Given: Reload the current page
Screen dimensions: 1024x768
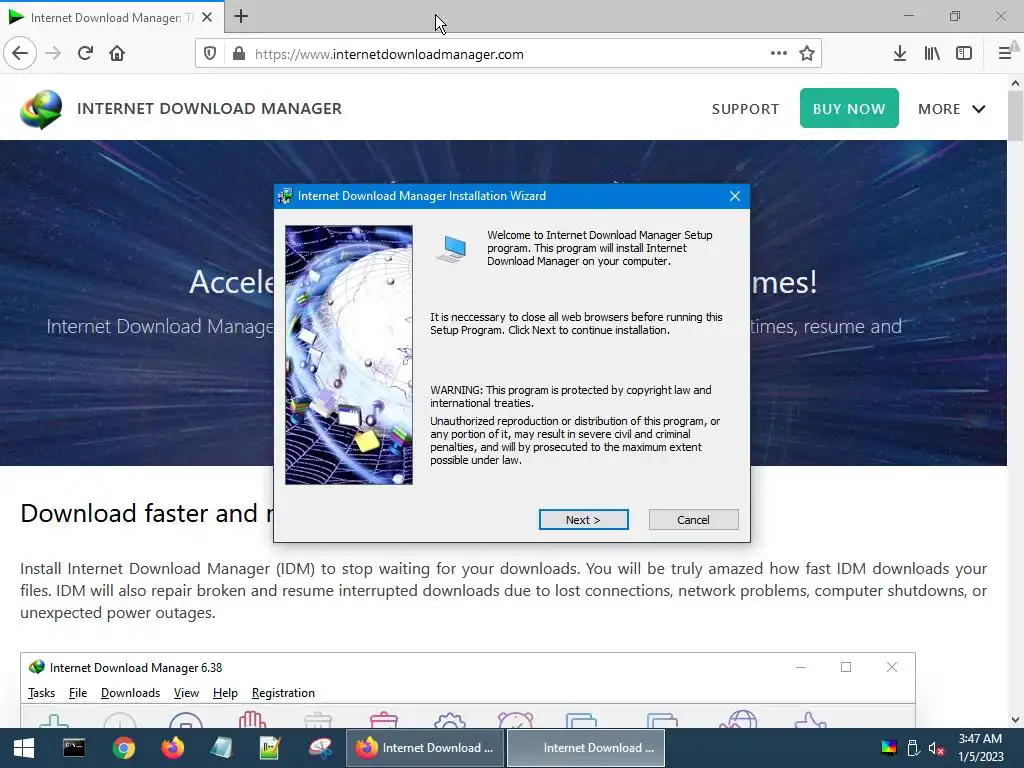Looking at the screenshot, I should [x=85, y=54].
